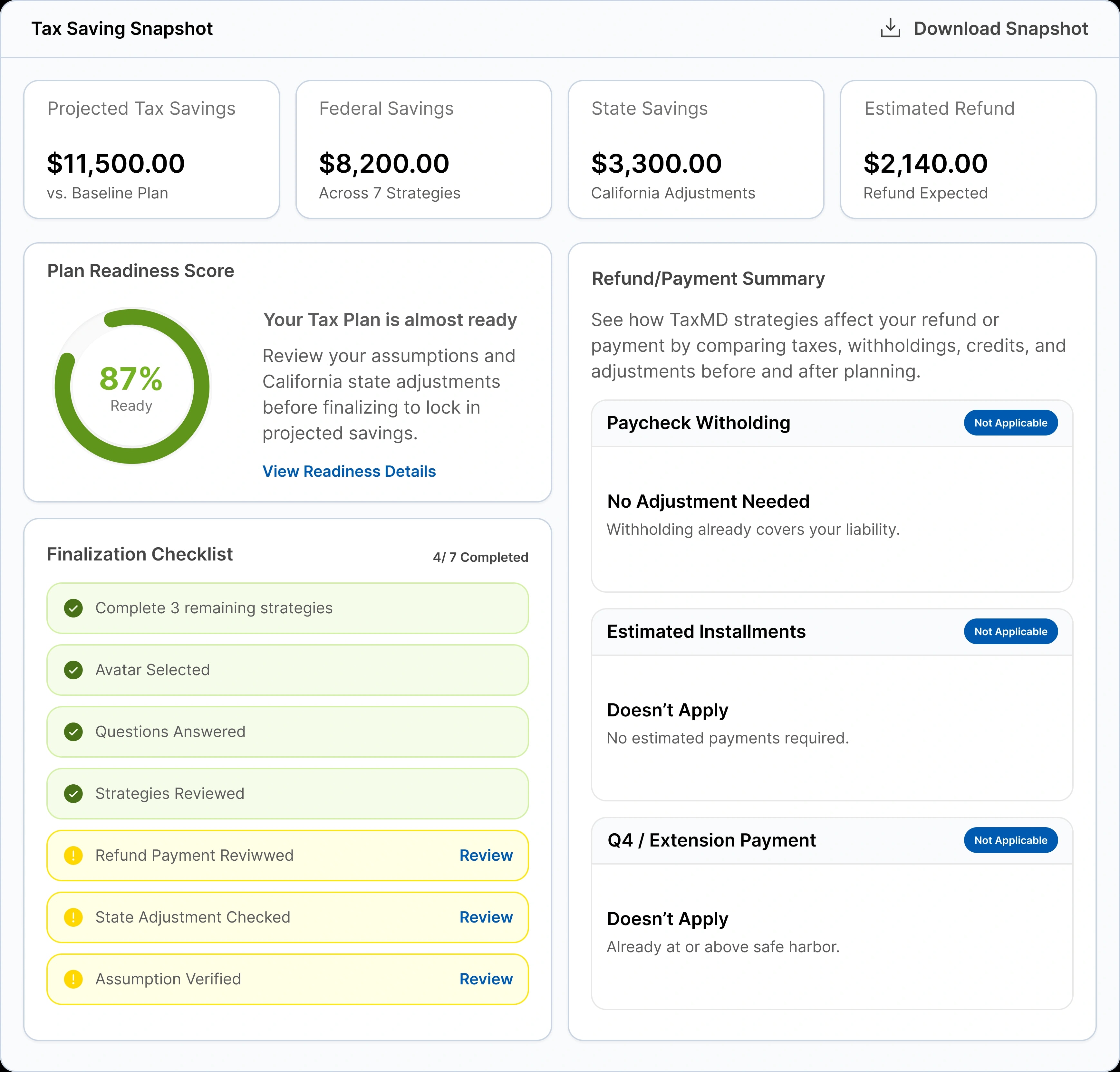Click 'Refund Expected' text
Image resolution: width=1120 pixels, height=1072 pixels.
coord(925,193)
